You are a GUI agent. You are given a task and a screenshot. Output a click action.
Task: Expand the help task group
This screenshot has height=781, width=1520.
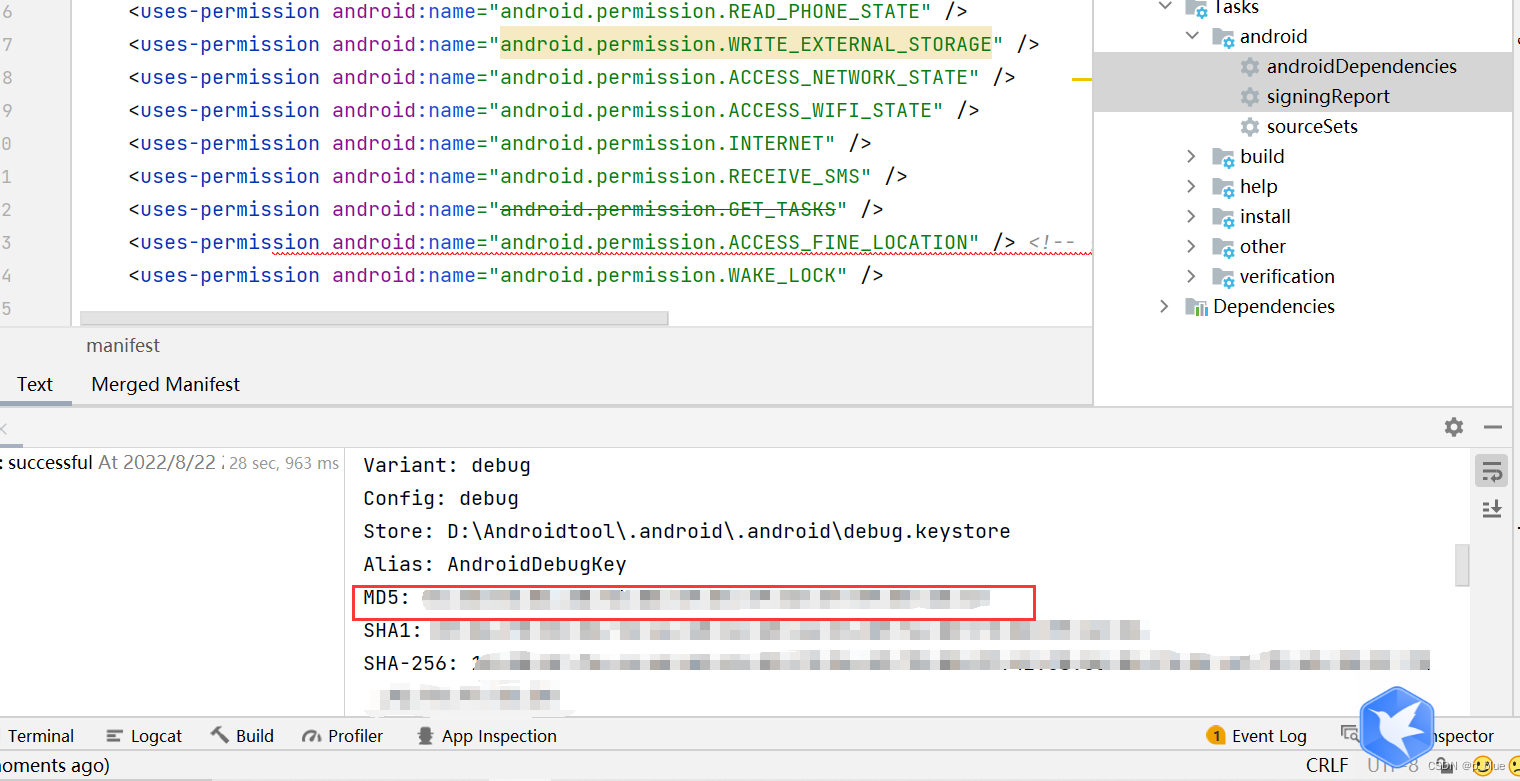[1191, 186]
